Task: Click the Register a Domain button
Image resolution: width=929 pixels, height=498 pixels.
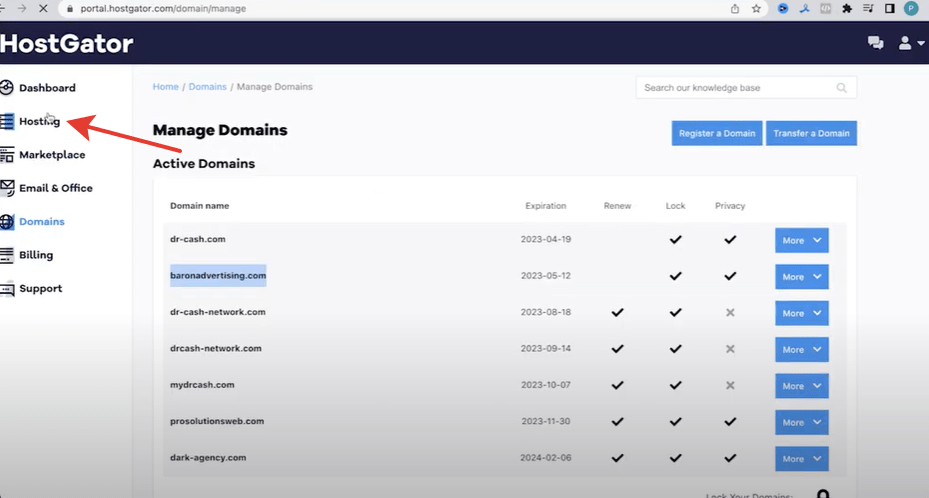Action: point(717,133)
